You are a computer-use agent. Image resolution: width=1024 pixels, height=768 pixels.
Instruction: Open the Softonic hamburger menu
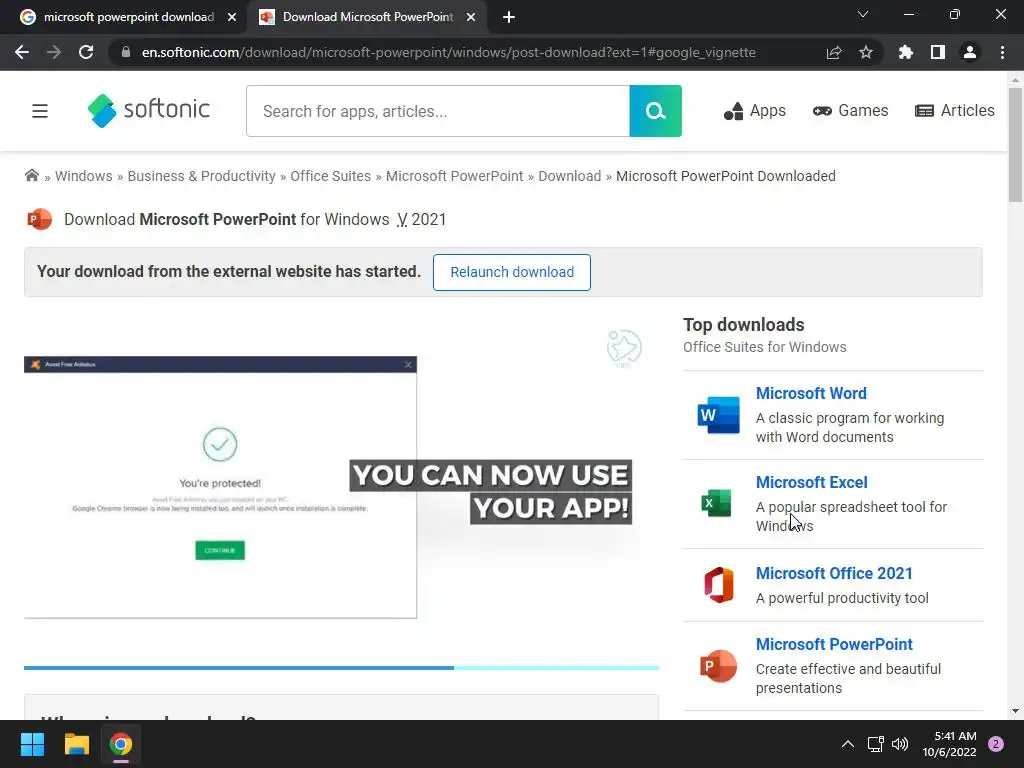[x=40, y=111]
